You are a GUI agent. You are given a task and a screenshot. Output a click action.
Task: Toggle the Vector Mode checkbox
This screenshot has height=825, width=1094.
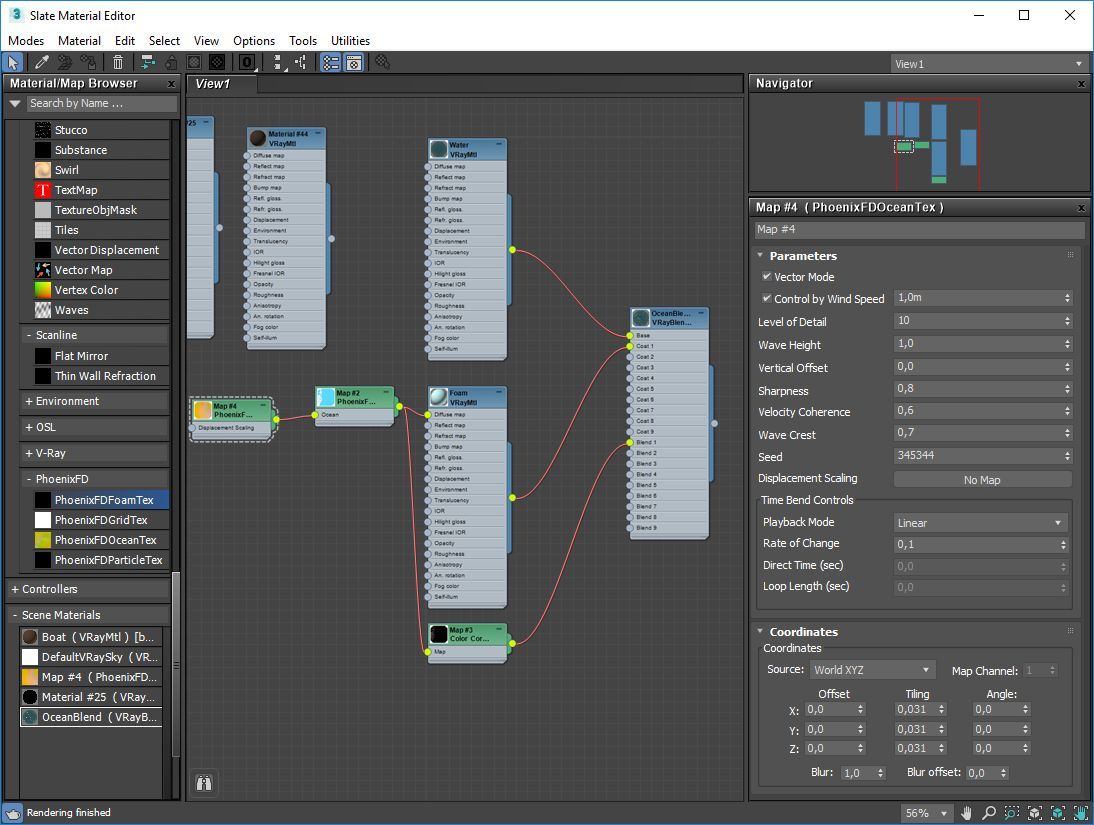pos(767,276)
